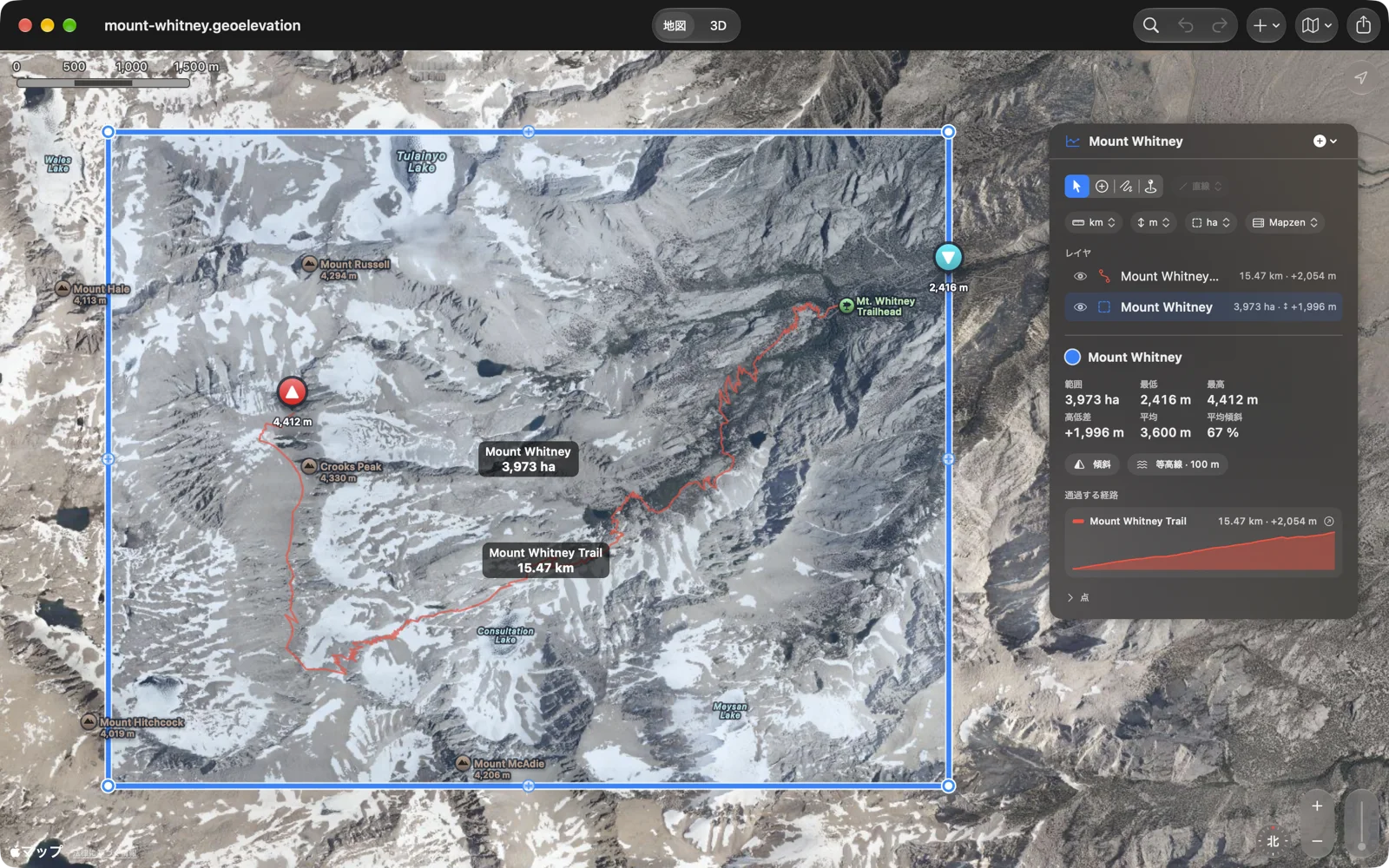Zoom in with the map plus button
This screenshot has height=868, width=1389.
point(1317,806)
